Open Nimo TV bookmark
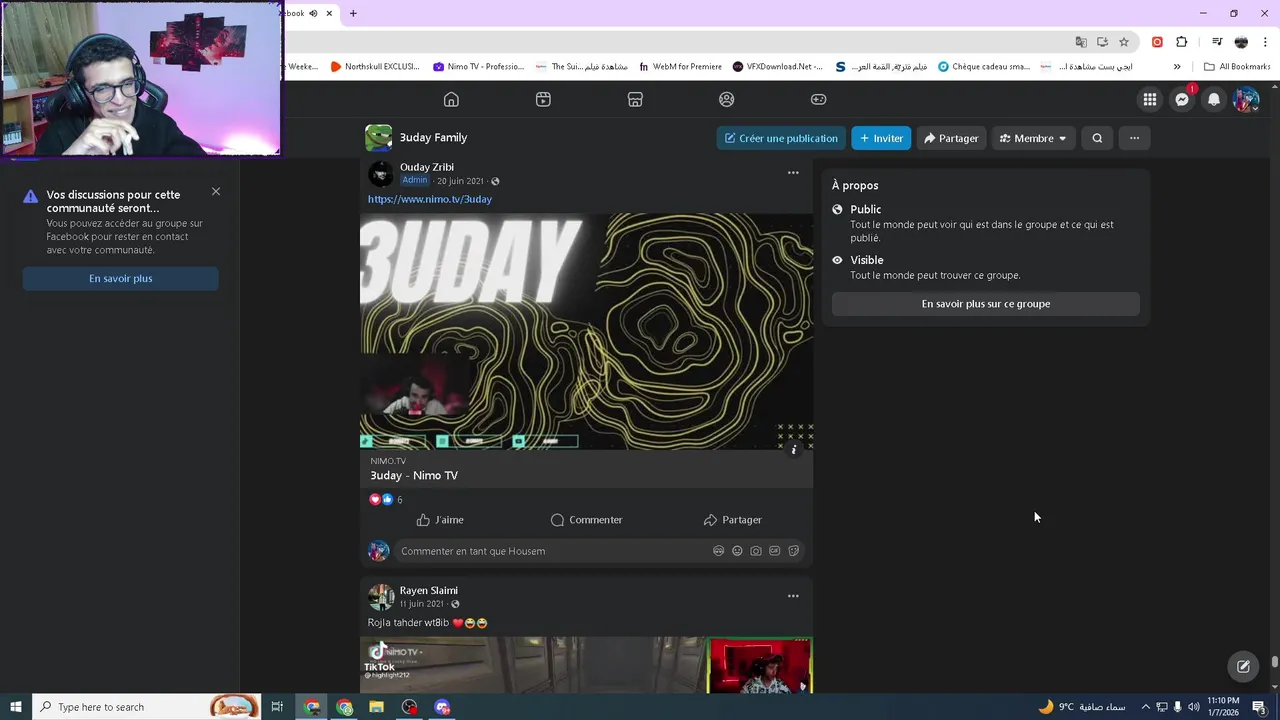 [x=479, y=67]
